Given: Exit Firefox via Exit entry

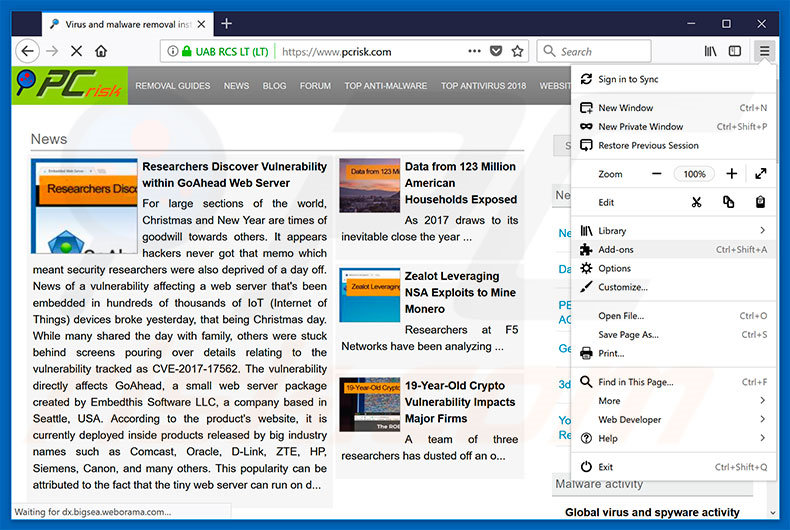Looking at the screenshot, I should tap(673, 467).
